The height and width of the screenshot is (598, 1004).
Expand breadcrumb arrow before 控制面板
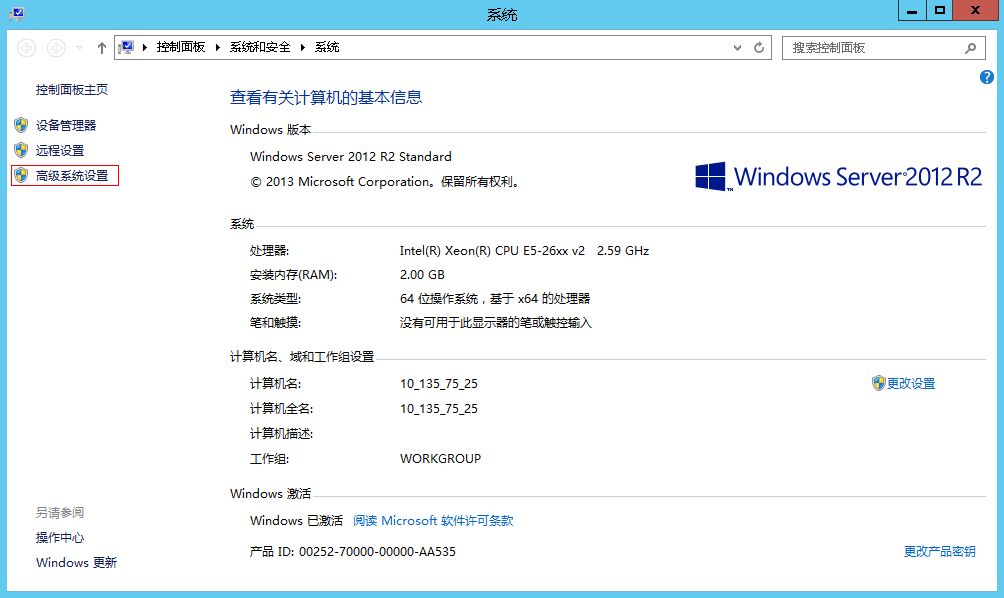(x=145, y=47)
